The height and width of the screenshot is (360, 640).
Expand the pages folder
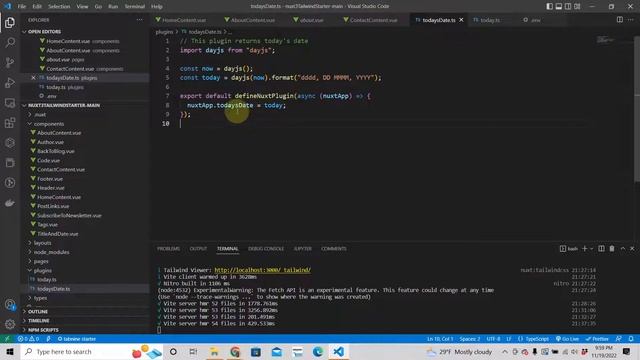click(x=85, y=261)
